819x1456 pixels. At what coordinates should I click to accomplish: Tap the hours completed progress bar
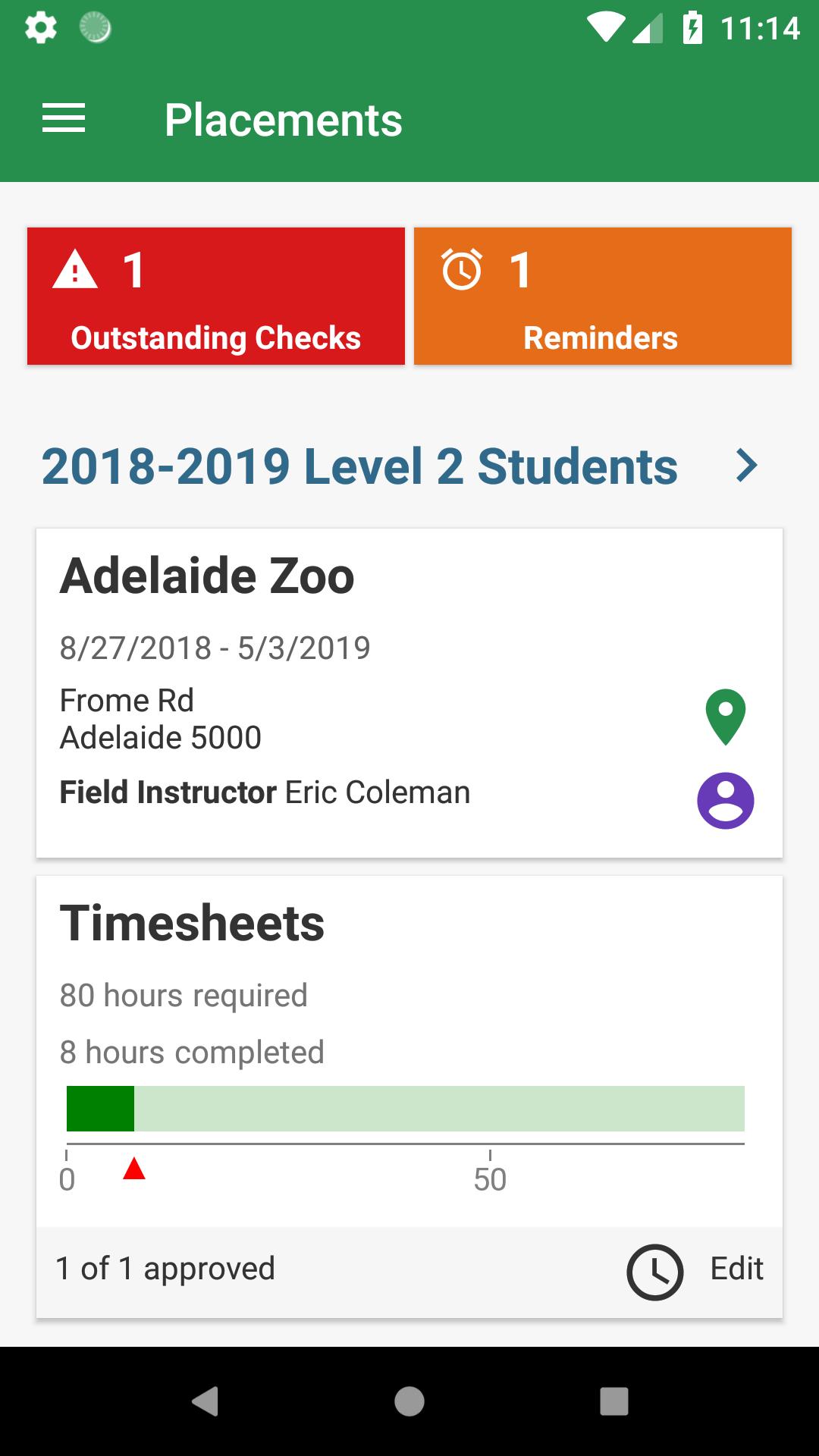pyautogui.click(x=405, y=1109)
